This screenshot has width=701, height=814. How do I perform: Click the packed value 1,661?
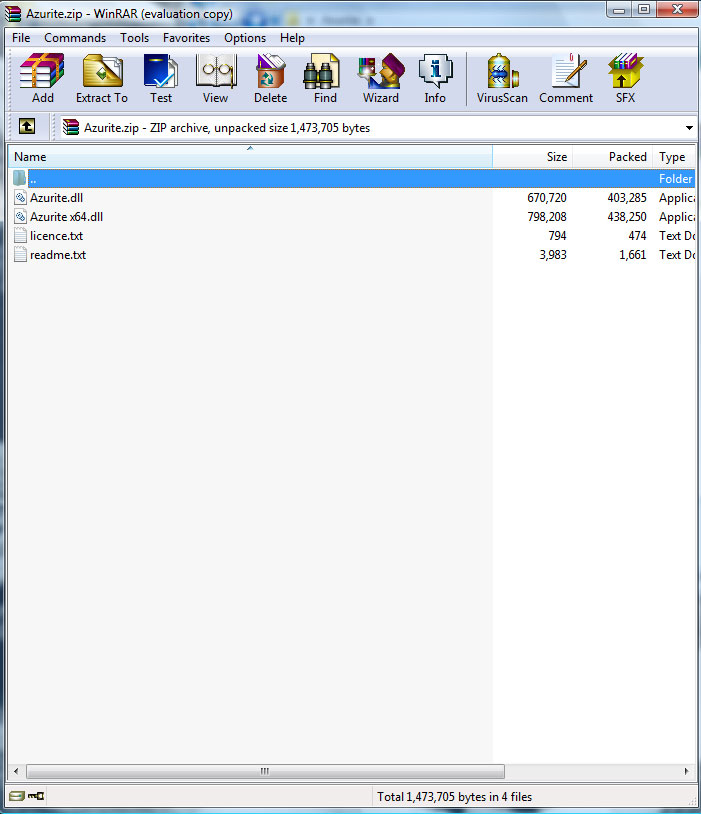click(x=632, y=255)
